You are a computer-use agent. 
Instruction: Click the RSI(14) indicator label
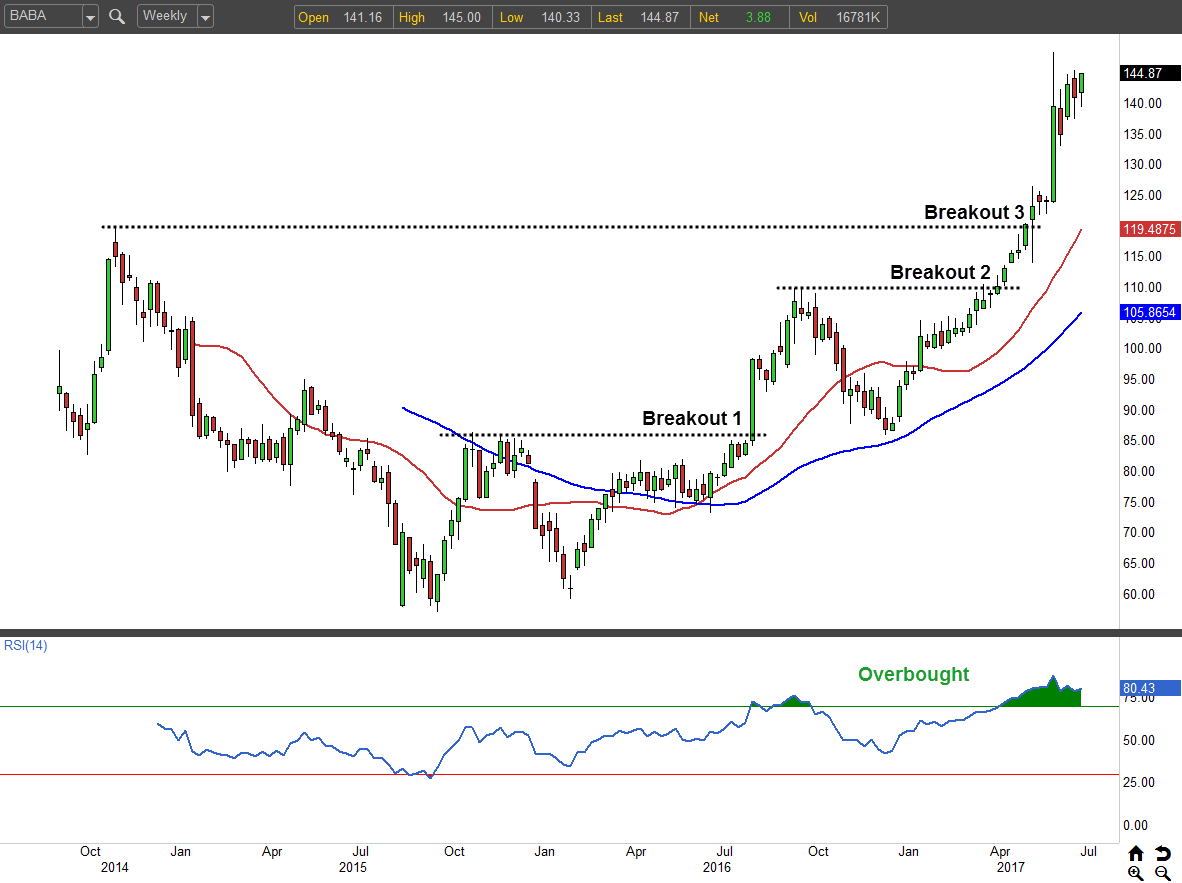pos(24,645)
